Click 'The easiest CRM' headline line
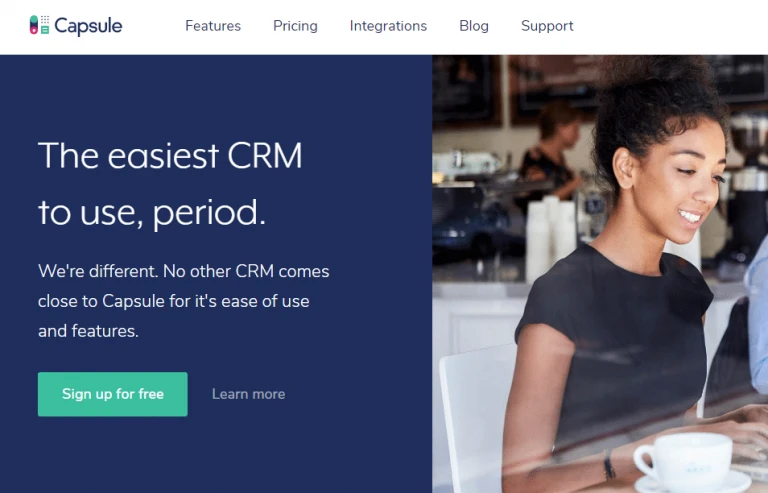This screenshot has width=768, height=493. (x=170, y=156)
